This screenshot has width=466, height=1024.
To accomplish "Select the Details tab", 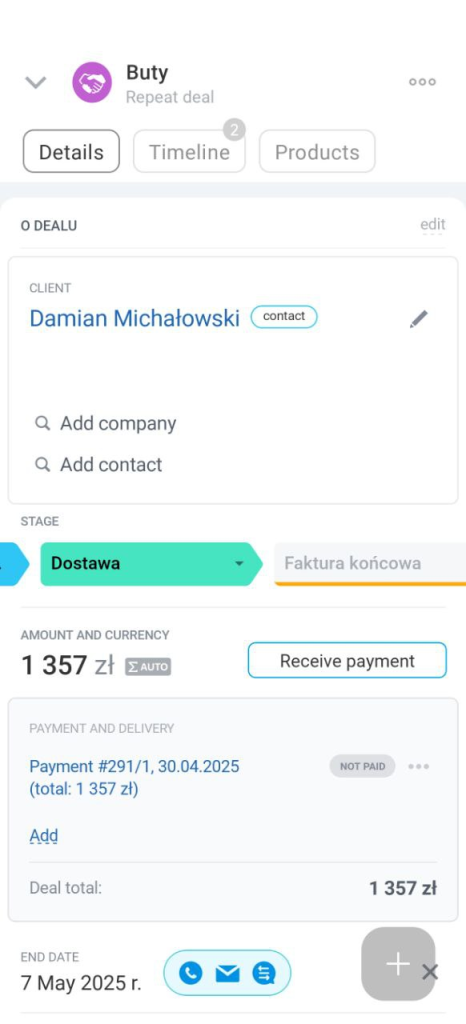I will 71,152.
